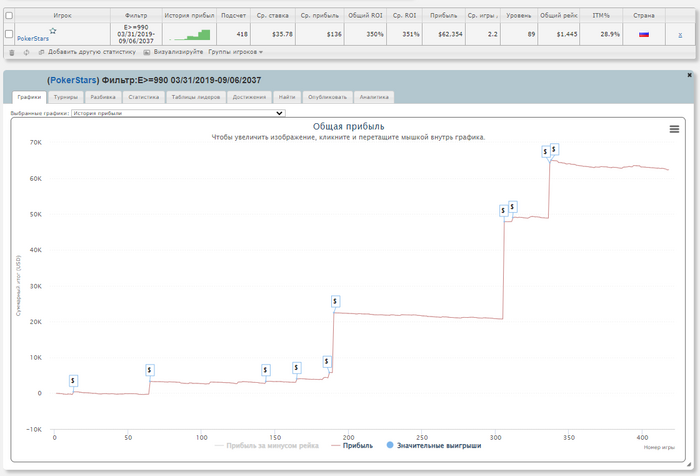The height and width of the screenshot is (476, 700).
Task: Open the Найти tab
Action: pos(287,97)
